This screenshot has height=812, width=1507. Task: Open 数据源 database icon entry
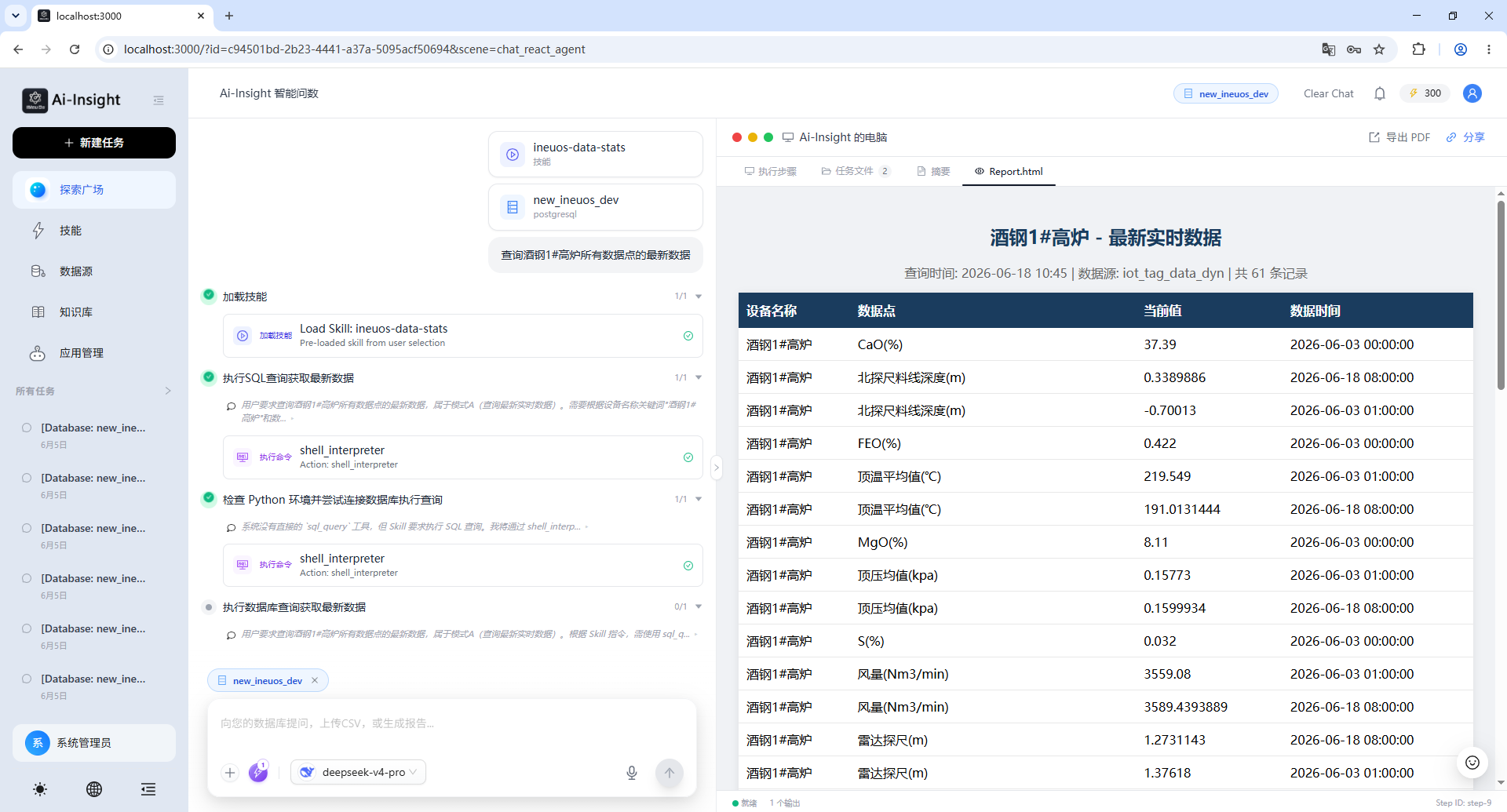pos(38,271)
